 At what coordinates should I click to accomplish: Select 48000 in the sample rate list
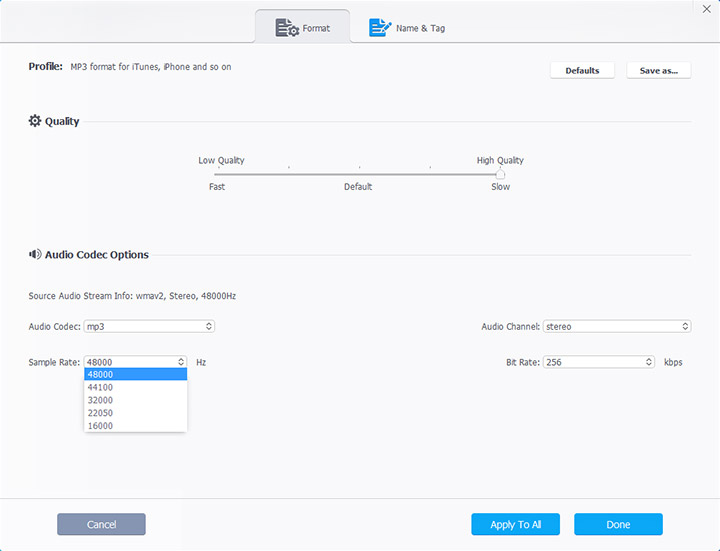[x=135, y=374]
